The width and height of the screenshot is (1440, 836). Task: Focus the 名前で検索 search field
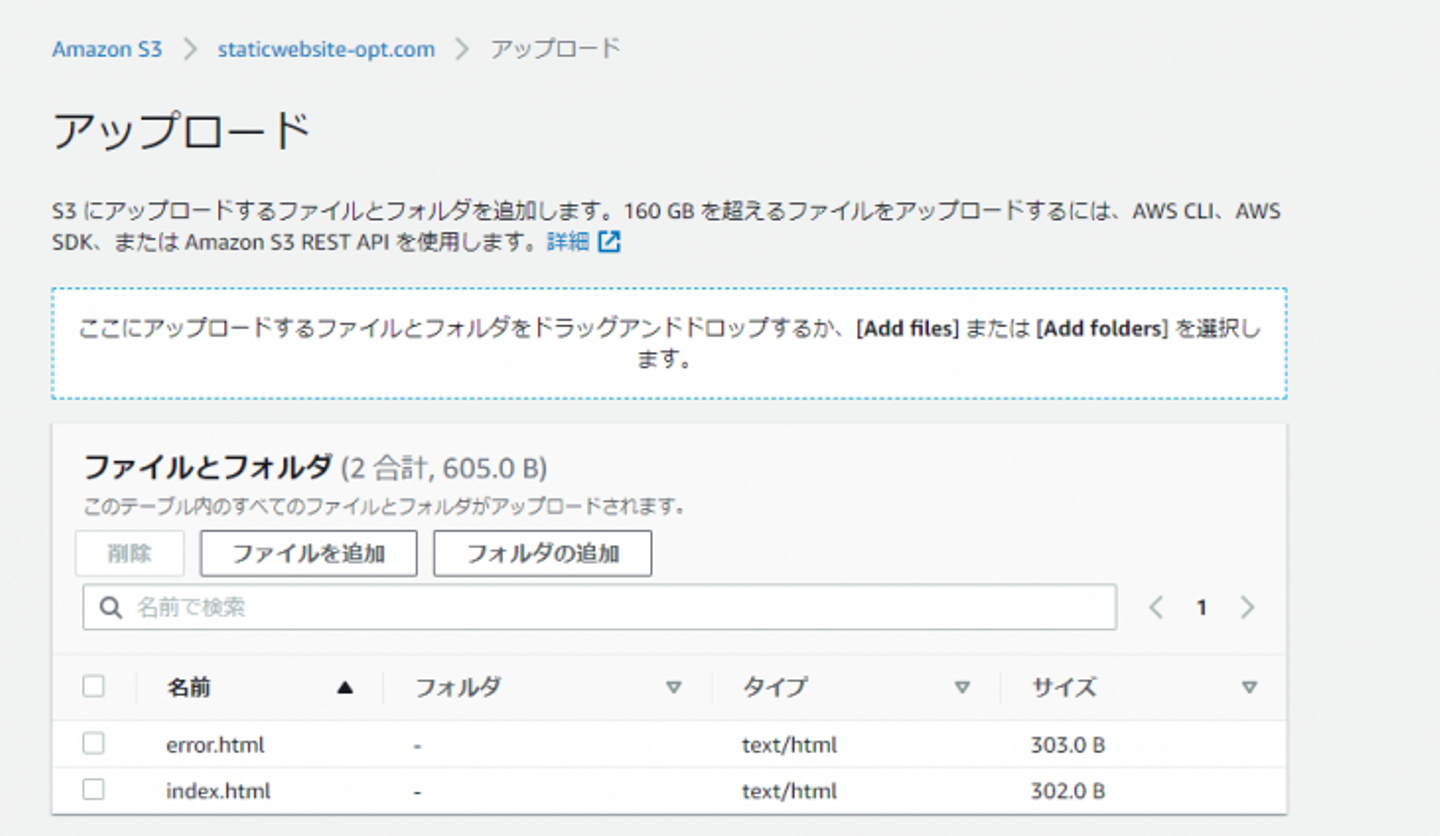[620, 607]
